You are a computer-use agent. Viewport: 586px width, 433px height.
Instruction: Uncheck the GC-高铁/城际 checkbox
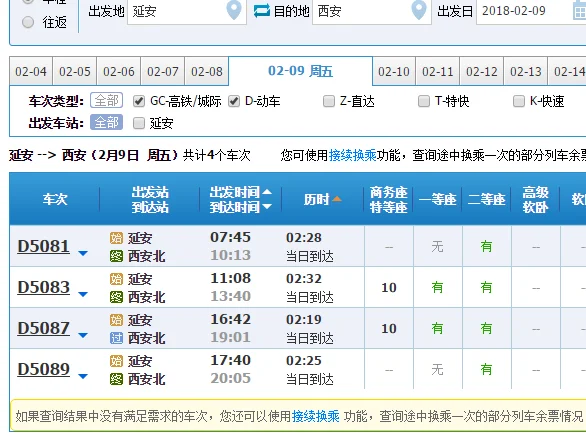click(x=139, y=101)
